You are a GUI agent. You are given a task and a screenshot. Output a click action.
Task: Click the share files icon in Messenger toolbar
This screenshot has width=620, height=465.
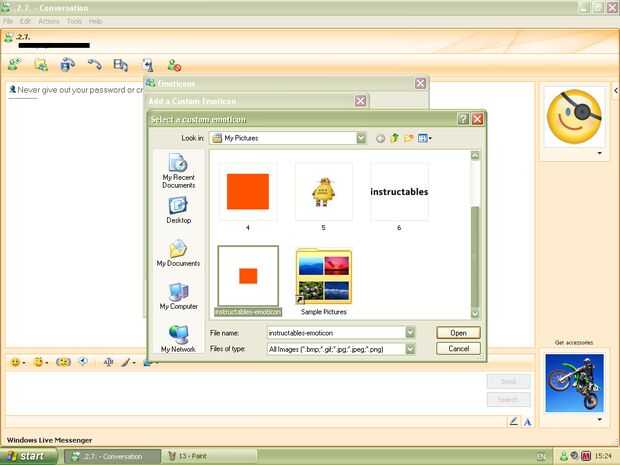click(x=41, y=64)
